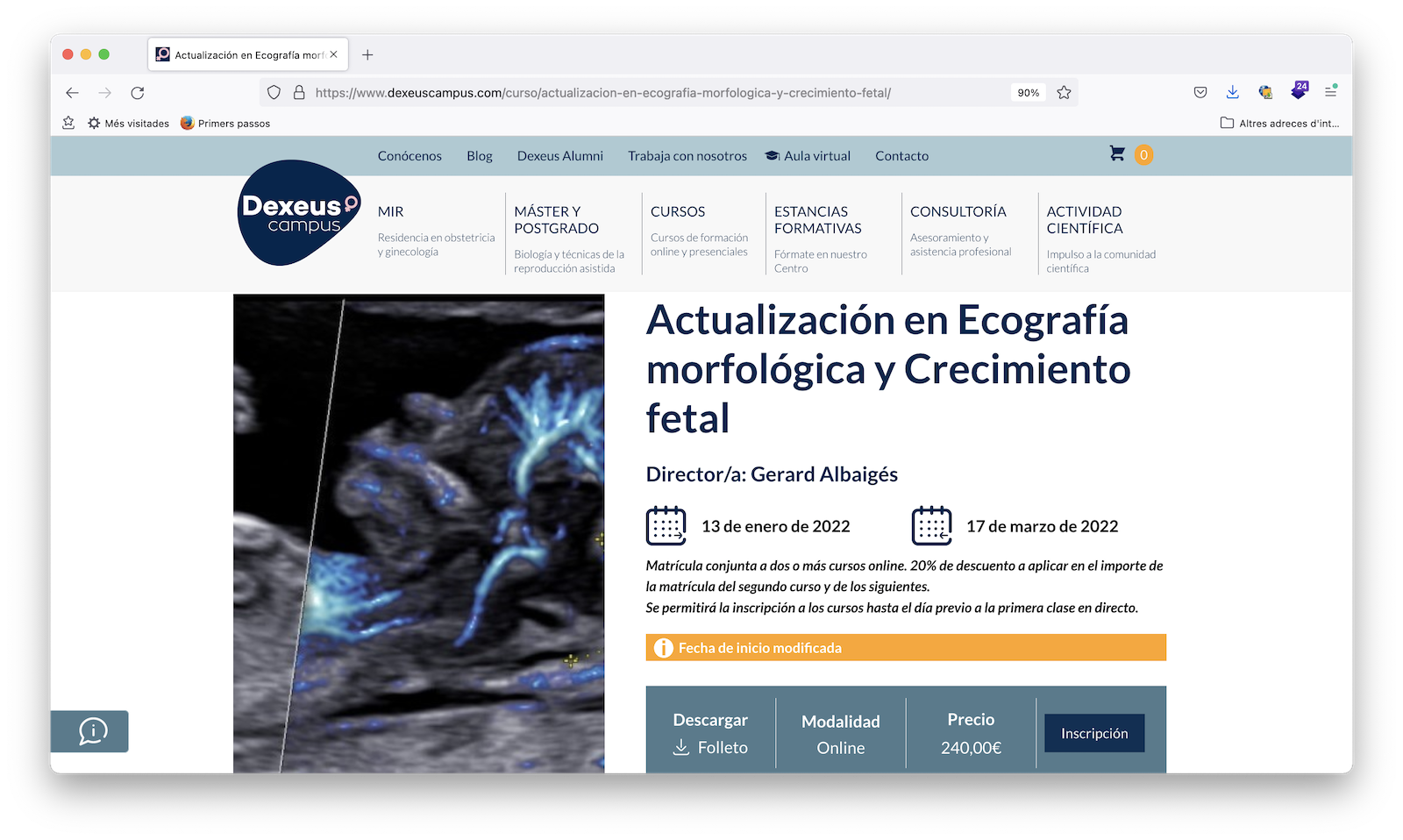Click the Dexeus Campus logo

[299, 213]
